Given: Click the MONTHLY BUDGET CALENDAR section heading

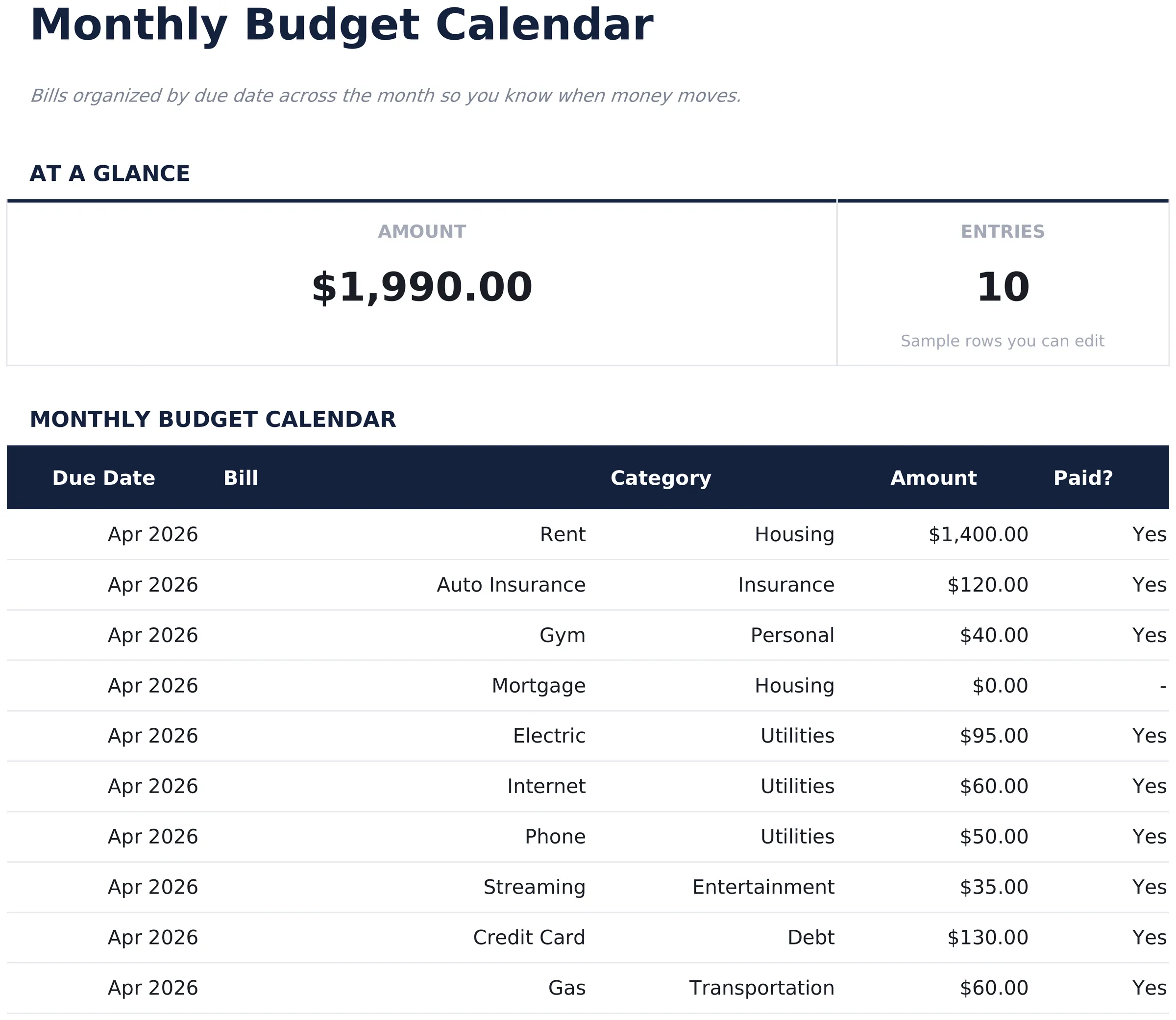Looking at the screenshot, I should pyautogui.click(x=213, y=420).
